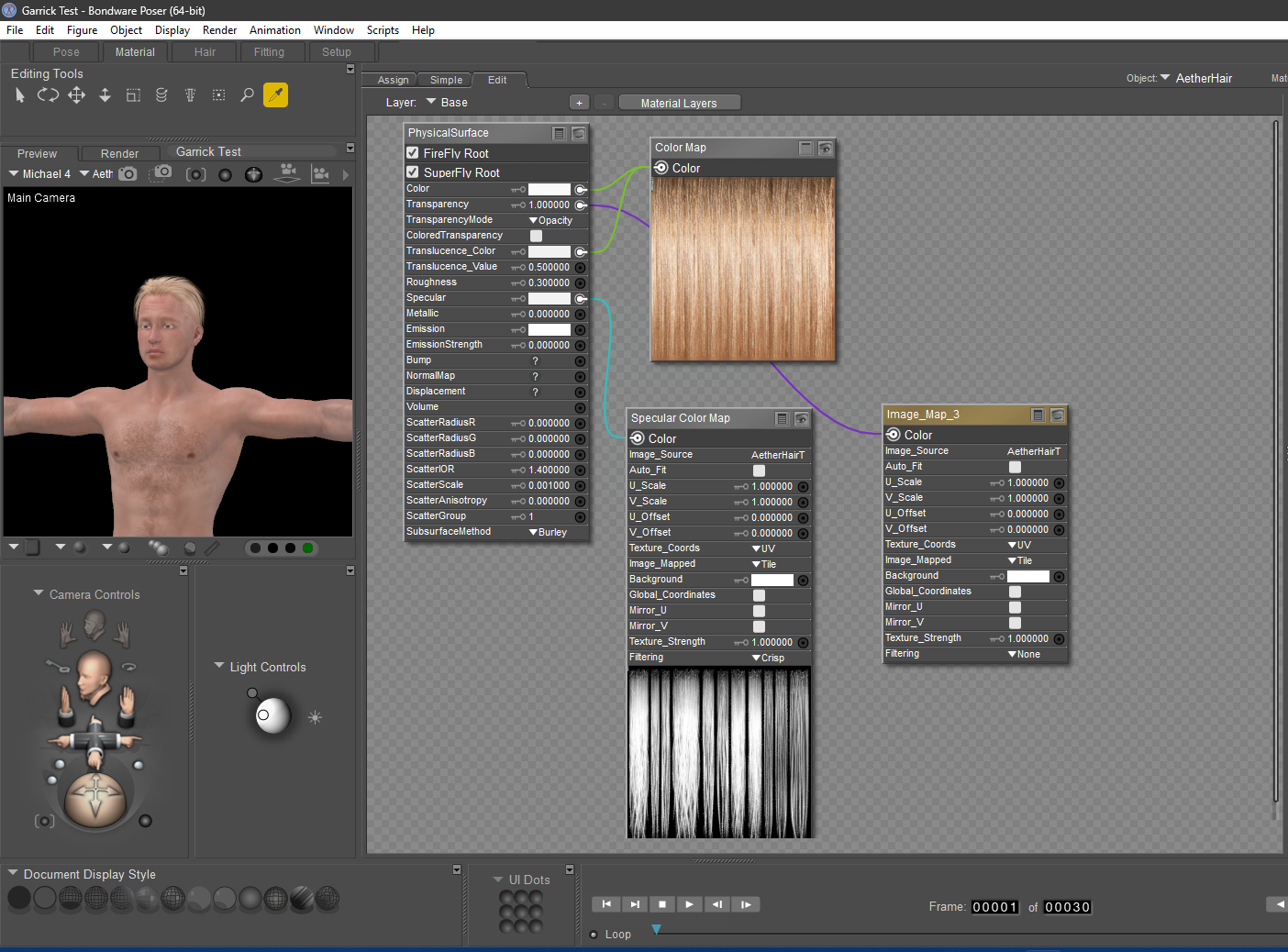Collapse the Camera Controls panel
The image size is (1288, 952).
click(39, 593)
